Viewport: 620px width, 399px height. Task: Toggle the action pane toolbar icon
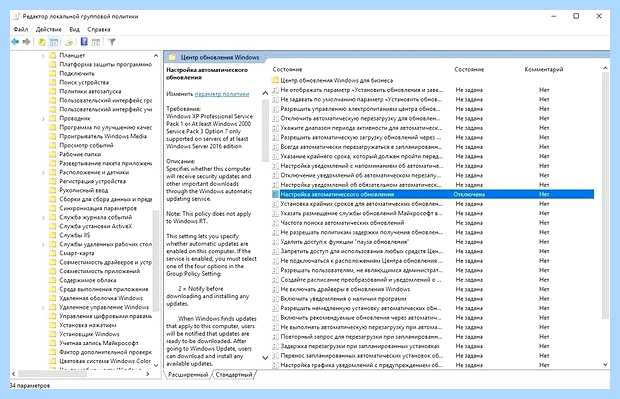coord(96,42)
